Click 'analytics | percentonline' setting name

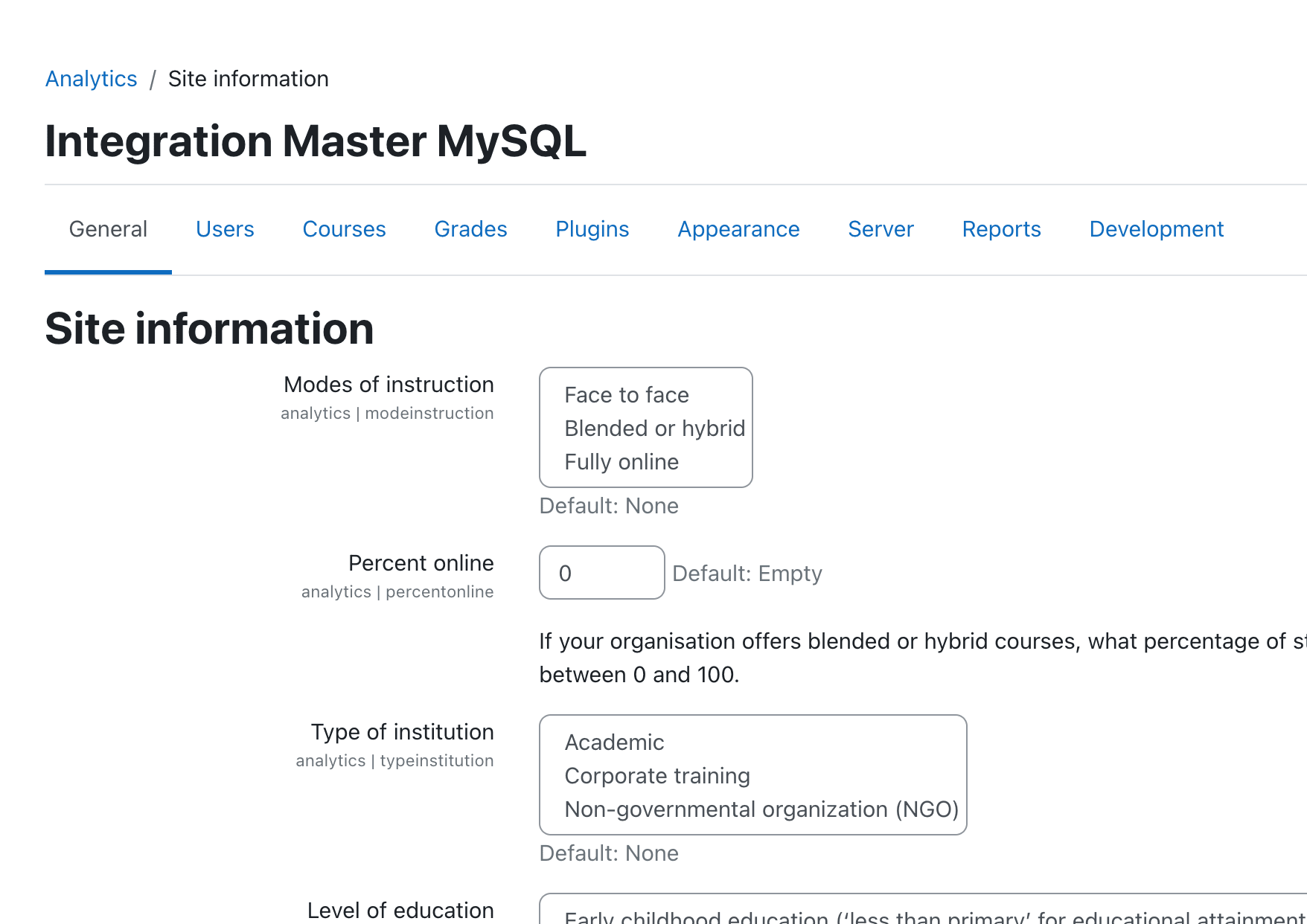[397, 592]
